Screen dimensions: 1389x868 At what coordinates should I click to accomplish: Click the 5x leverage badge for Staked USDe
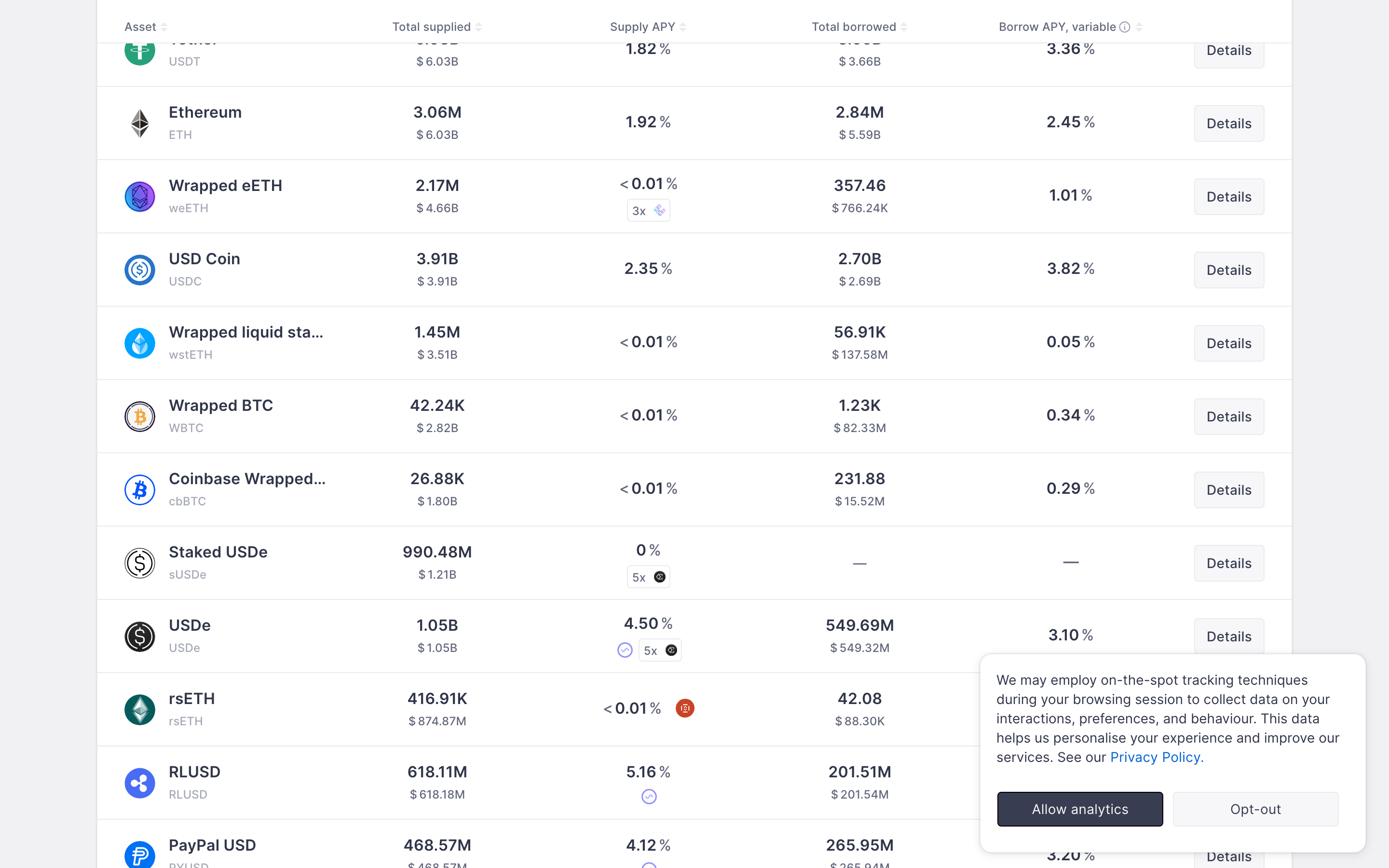click(648, 577)
